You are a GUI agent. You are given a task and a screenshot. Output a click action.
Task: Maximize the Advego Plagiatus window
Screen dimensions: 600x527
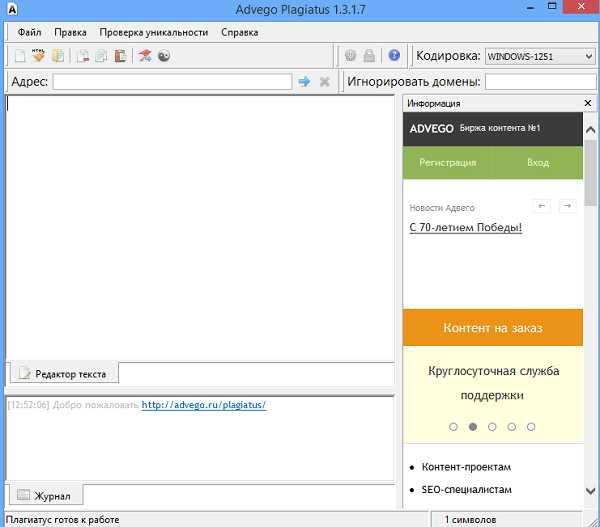[x=552, y=6]
